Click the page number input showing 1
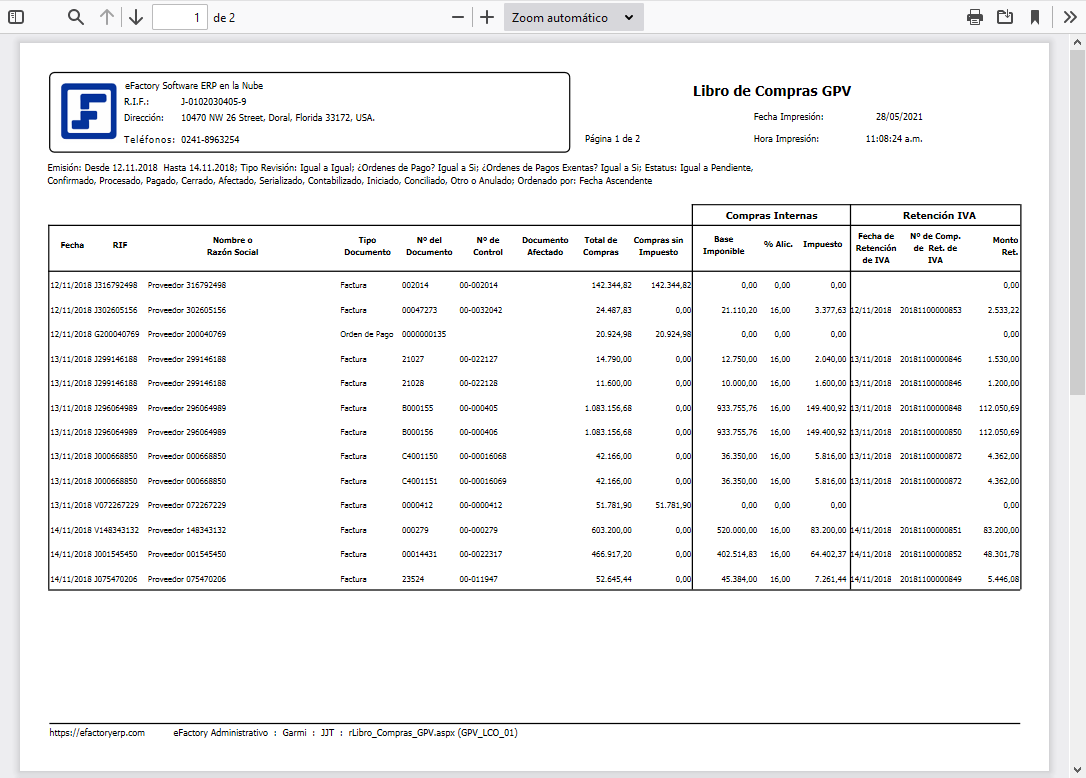Image resolution: width=1086 pixels, height=778 pixels. tap(180, 16)
